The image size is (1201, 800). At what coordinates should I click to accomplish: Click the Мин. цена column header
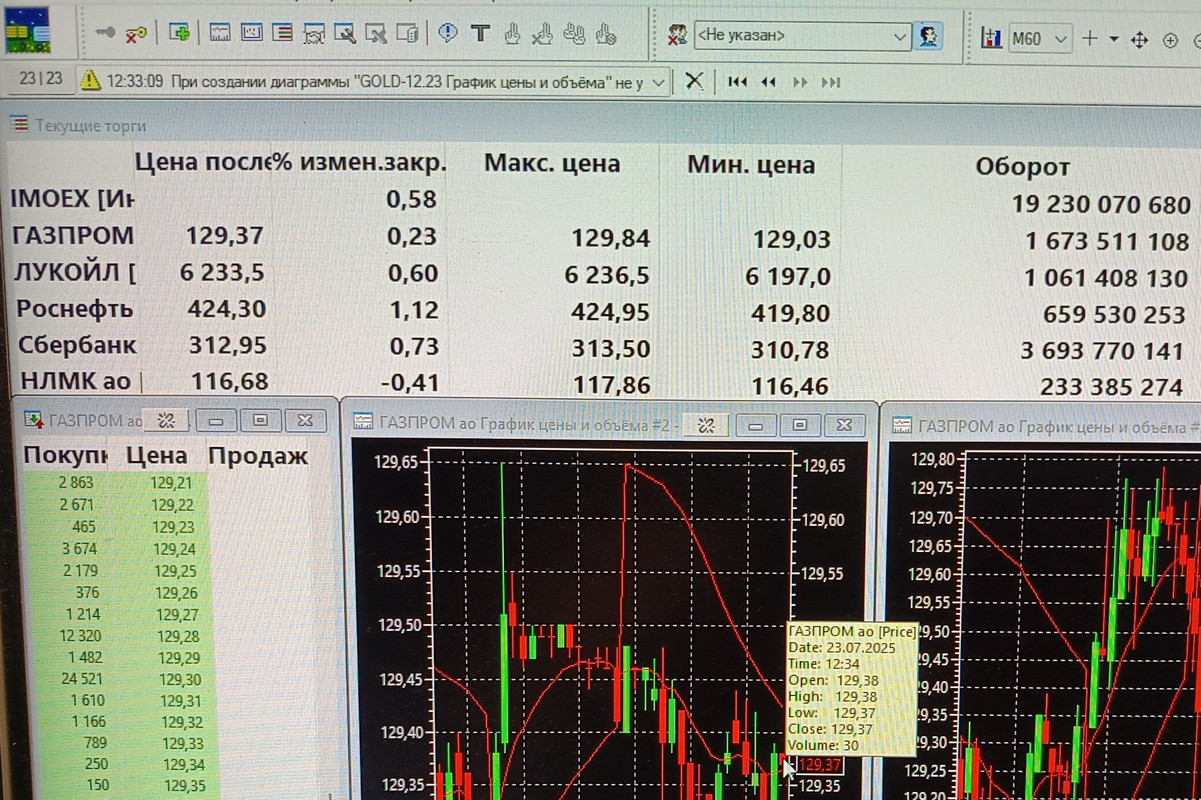click(751, 164)
